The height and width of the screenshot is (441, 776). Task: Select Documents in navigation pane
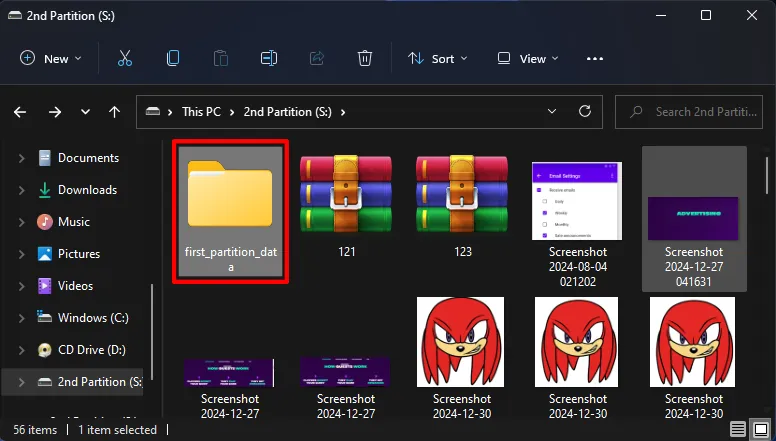[89, 158]
